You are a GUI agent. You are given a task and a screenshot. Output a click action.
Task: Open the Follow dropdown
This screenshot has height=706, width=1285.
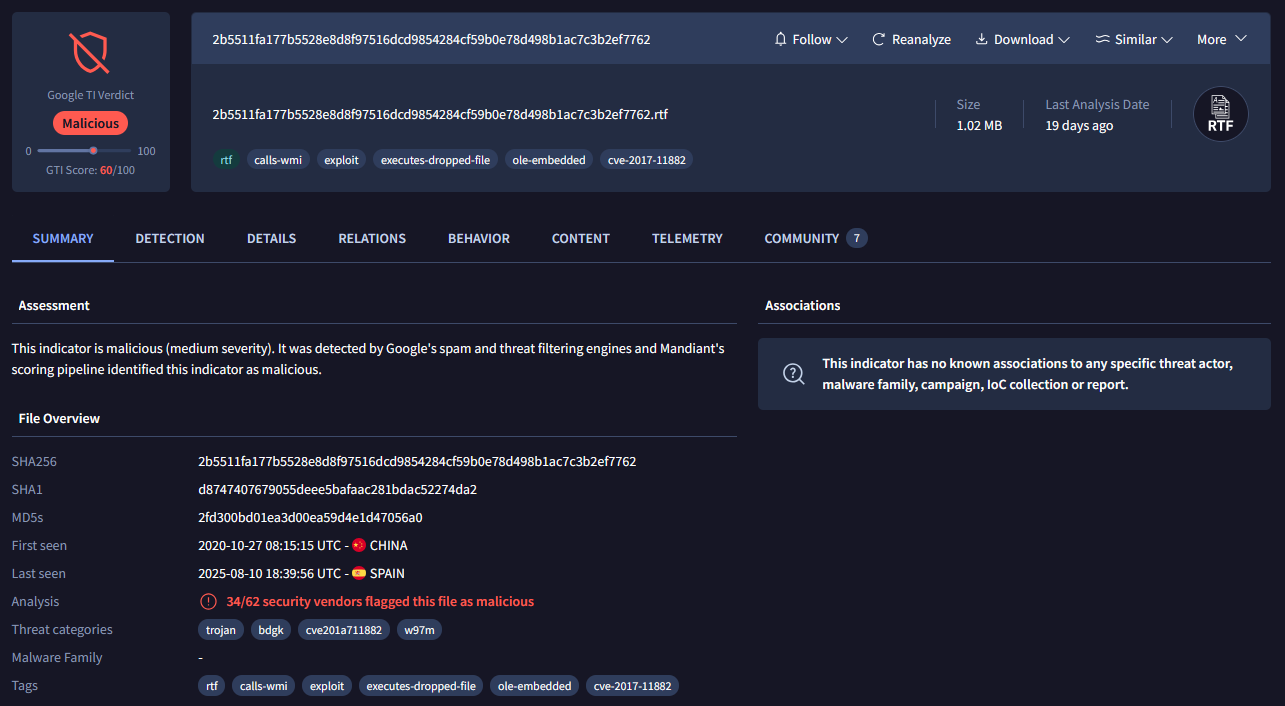tap(811, 39)
